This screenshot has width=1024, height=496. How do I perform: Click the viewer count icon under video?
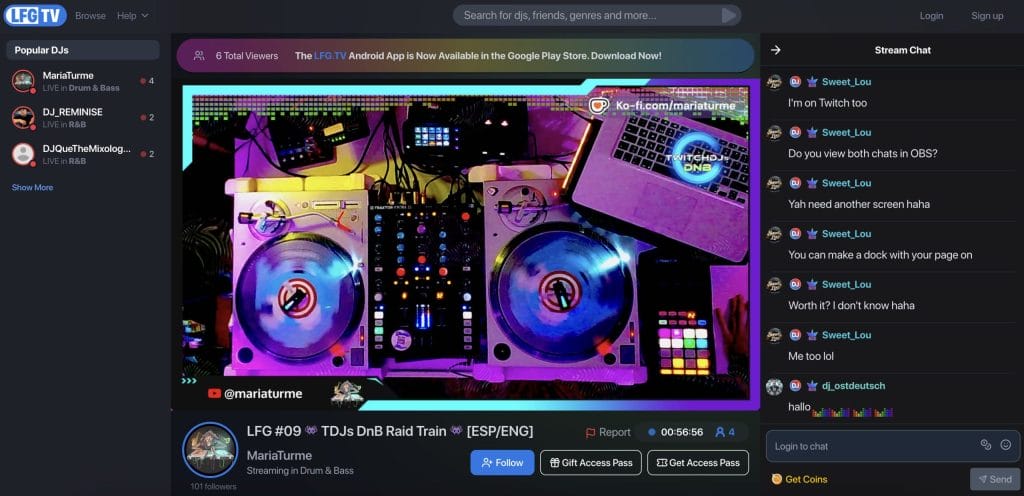click(720, 432)
